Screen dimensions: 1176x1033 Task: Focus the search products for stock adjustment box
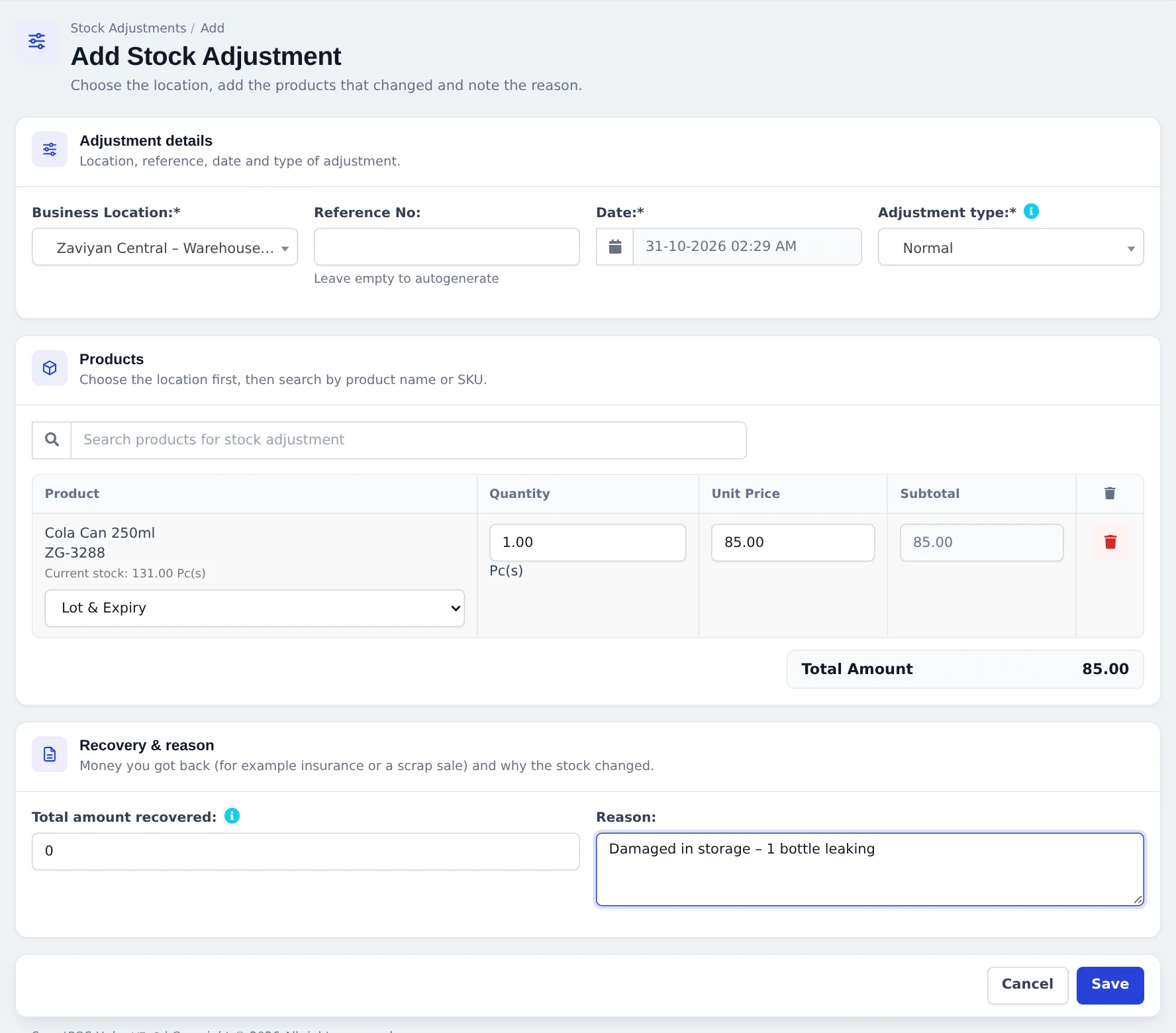(x=409, y=440)
